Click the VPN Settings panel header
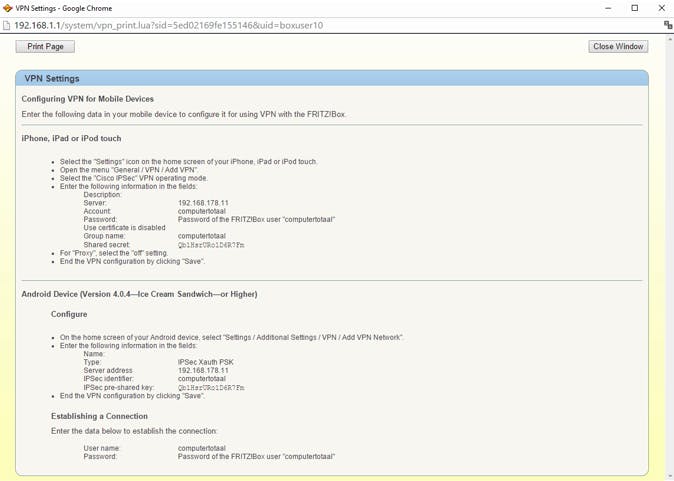The image size is (674, 481). 332,79
